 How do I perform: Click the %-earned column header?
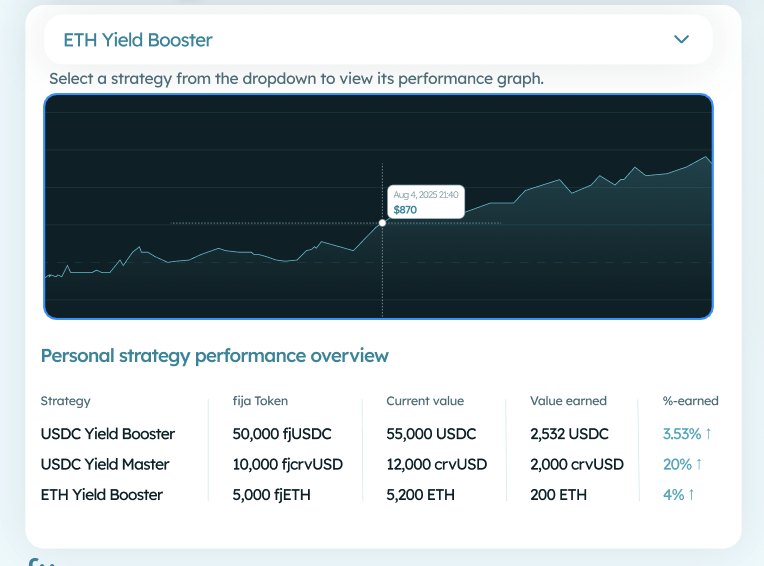pos(690,401)
